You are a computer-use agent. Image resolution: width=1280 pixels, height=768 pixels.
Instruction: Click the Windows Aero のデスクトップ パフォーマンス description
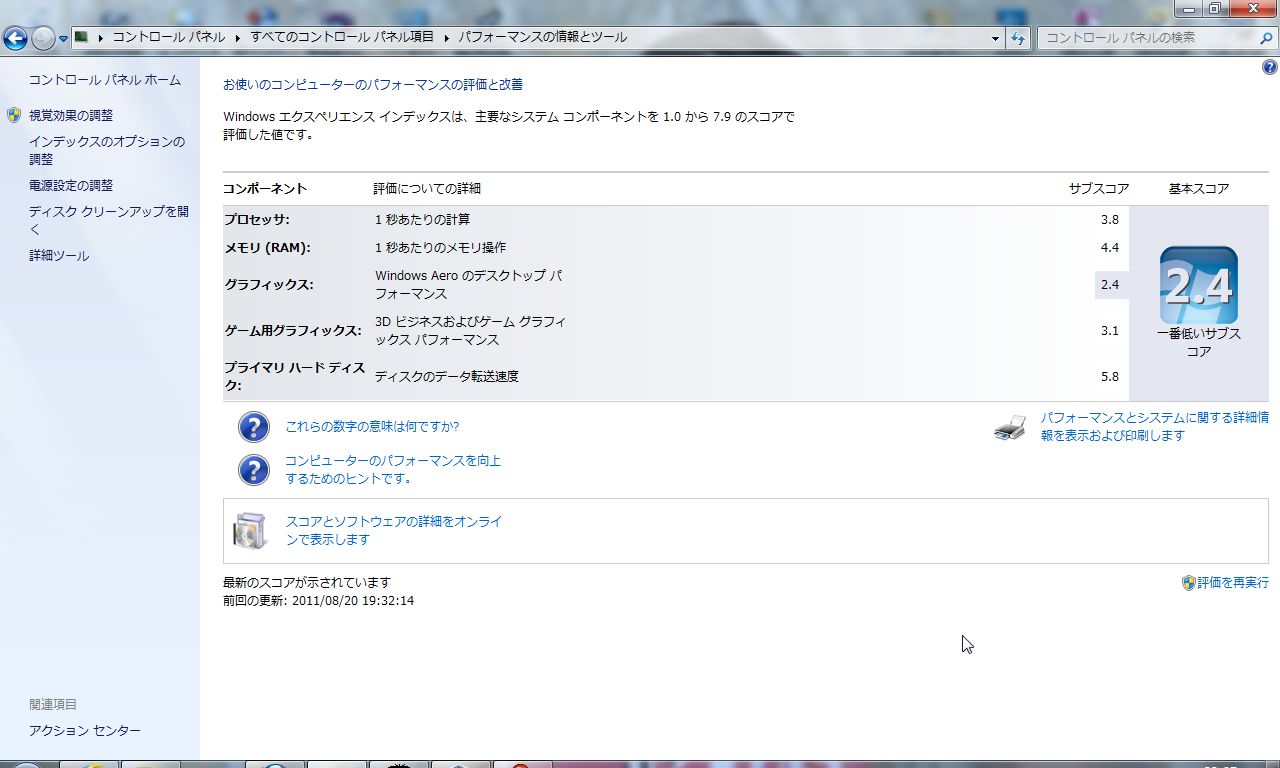pyautogui.click(x=468, y=285)
